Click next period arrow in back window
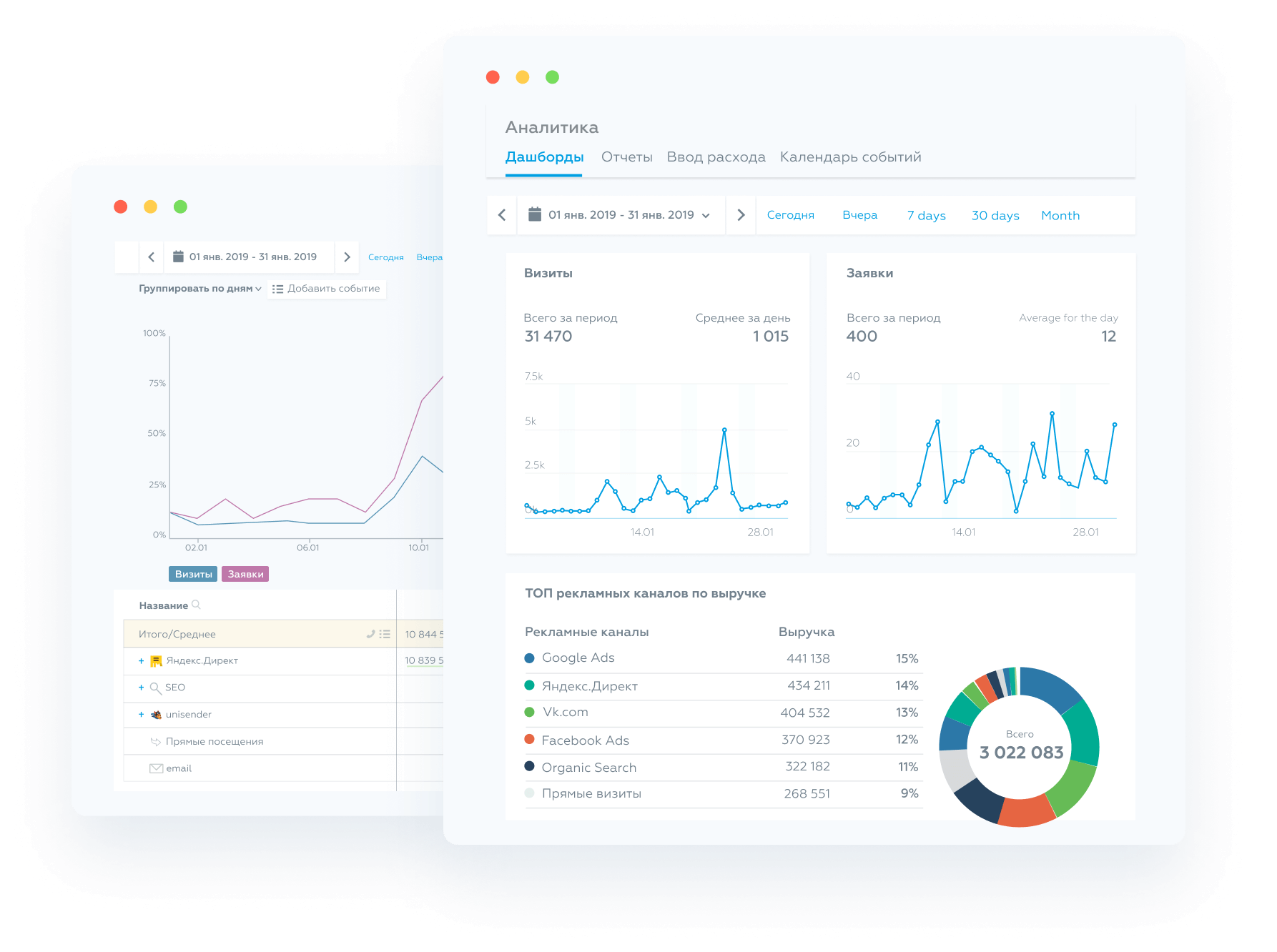 (347, 257)
